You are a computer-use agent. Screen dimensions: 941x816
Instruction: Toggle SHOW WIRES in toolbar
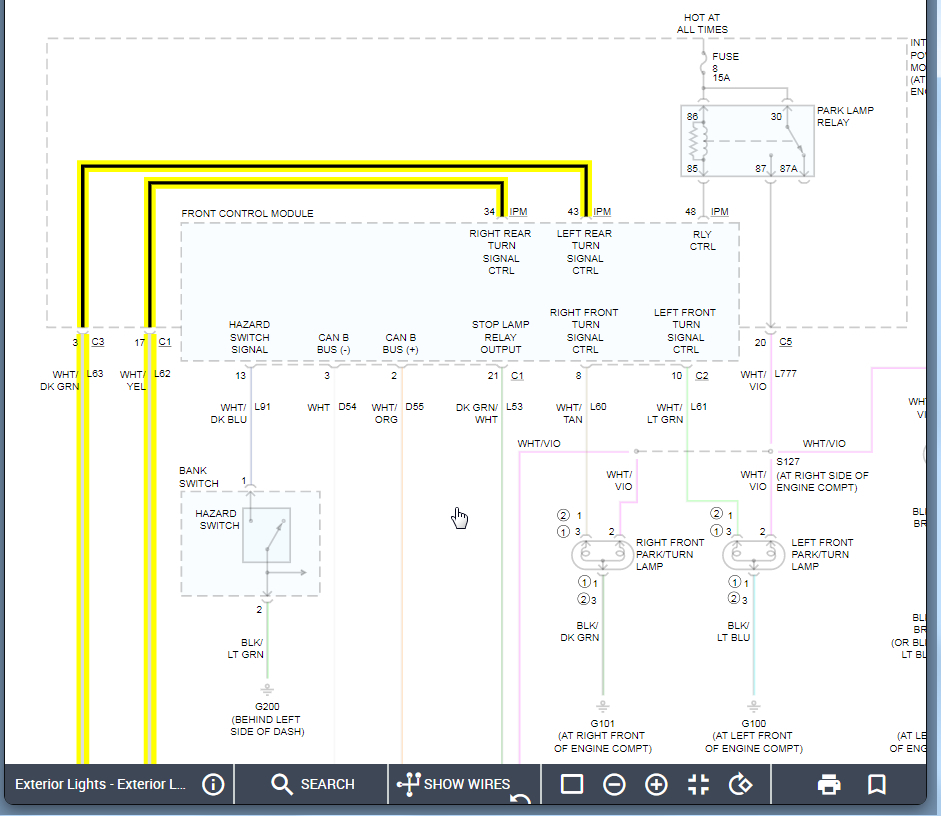coord(454,784)
